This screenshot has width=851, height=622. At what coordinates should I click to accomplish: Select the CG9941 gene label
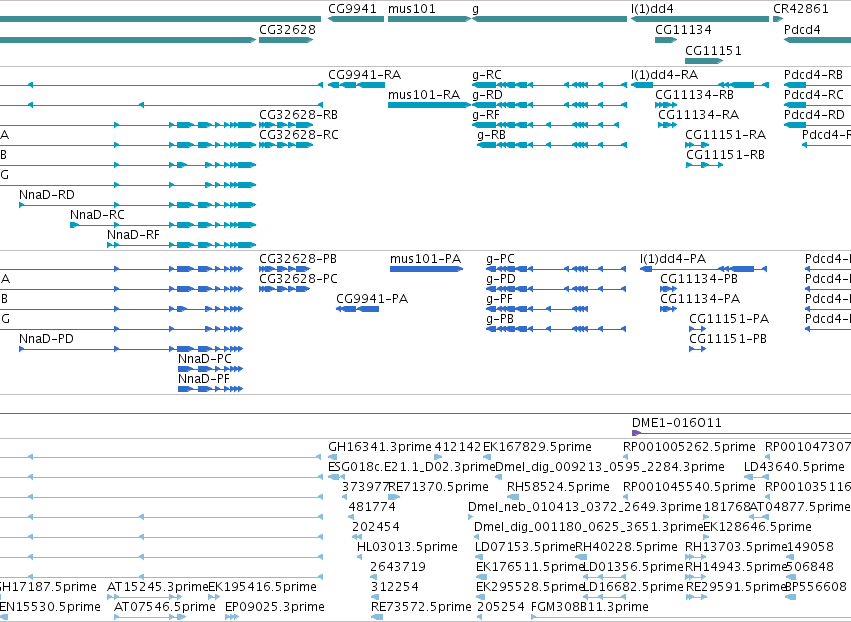[352, 9]
